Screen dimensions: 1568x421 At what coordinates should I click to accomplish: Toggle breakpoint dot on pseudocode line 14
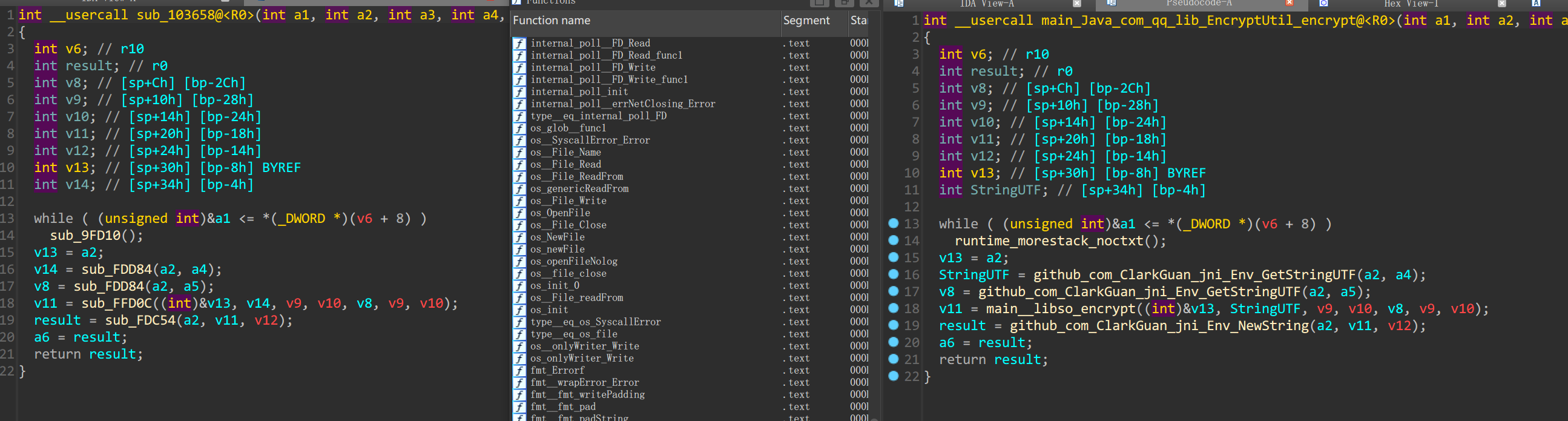point(894,240)
